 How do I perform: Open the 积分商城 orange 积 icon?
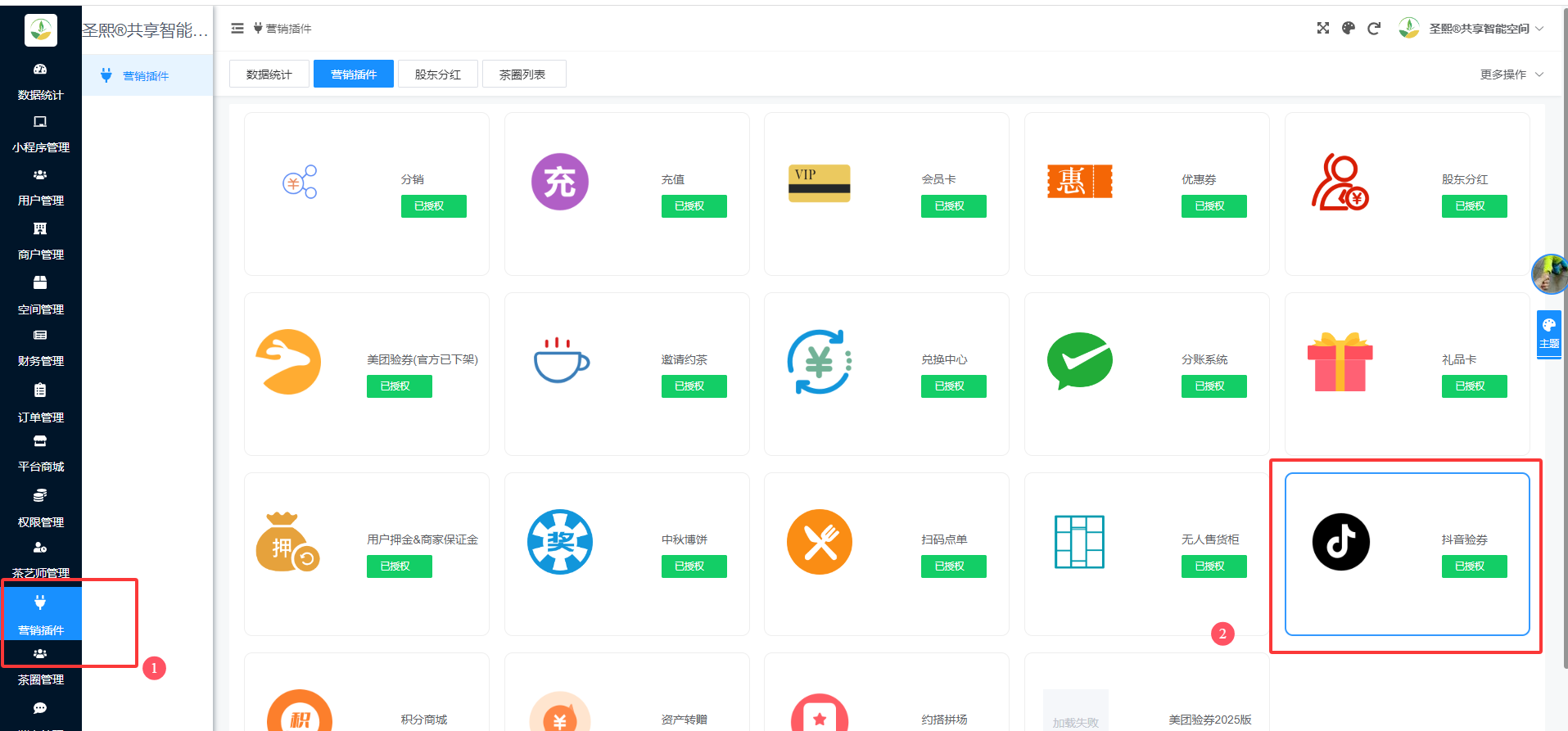(300, 711)
